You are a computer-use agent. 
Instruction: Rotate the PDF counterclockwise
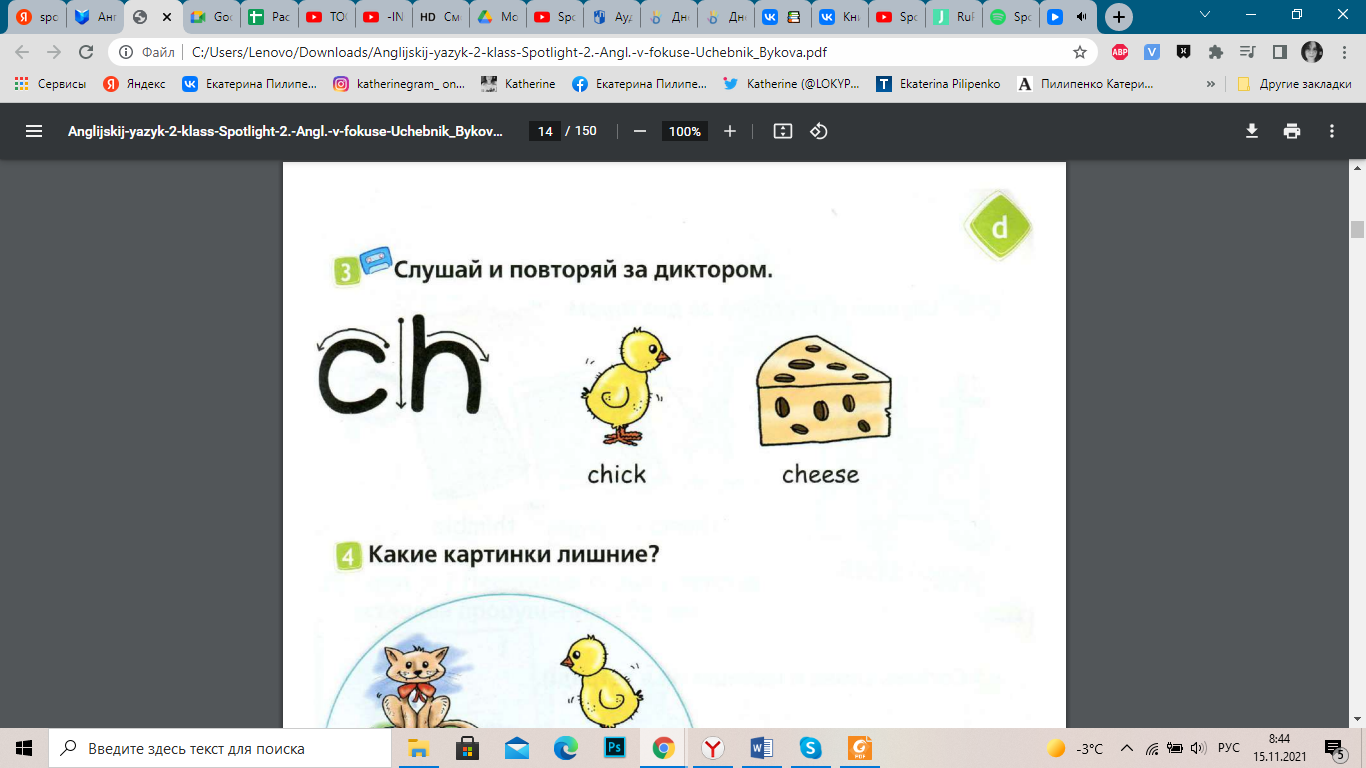[819, 131]
